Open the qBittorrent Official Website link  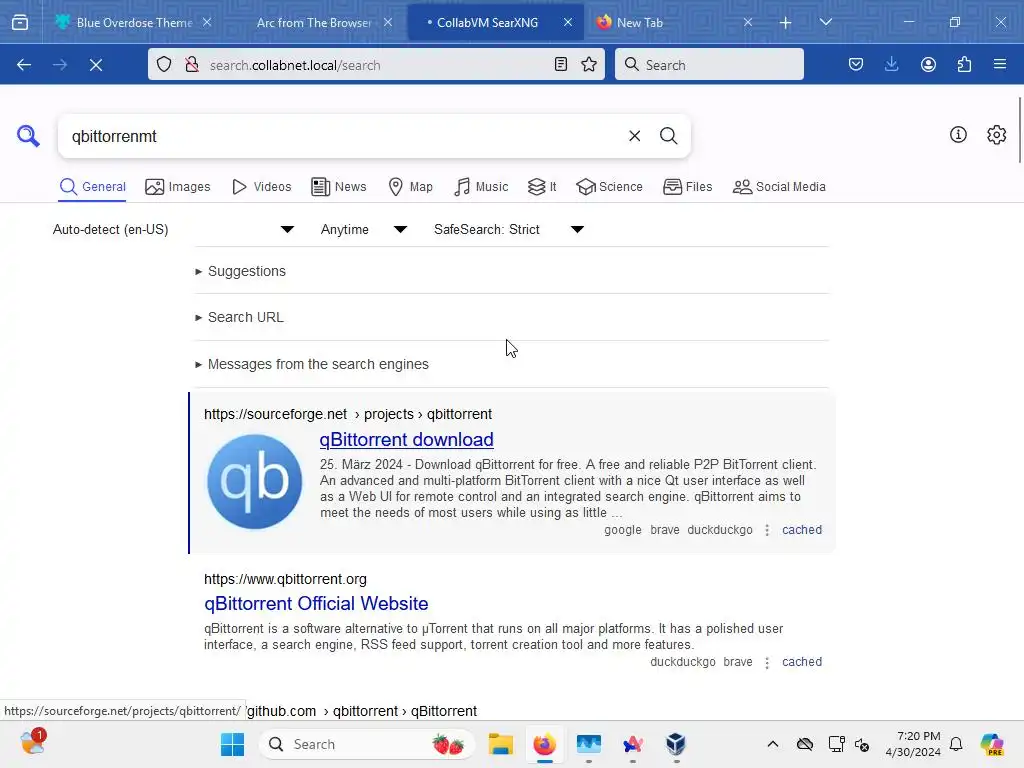tap(316, 603)
